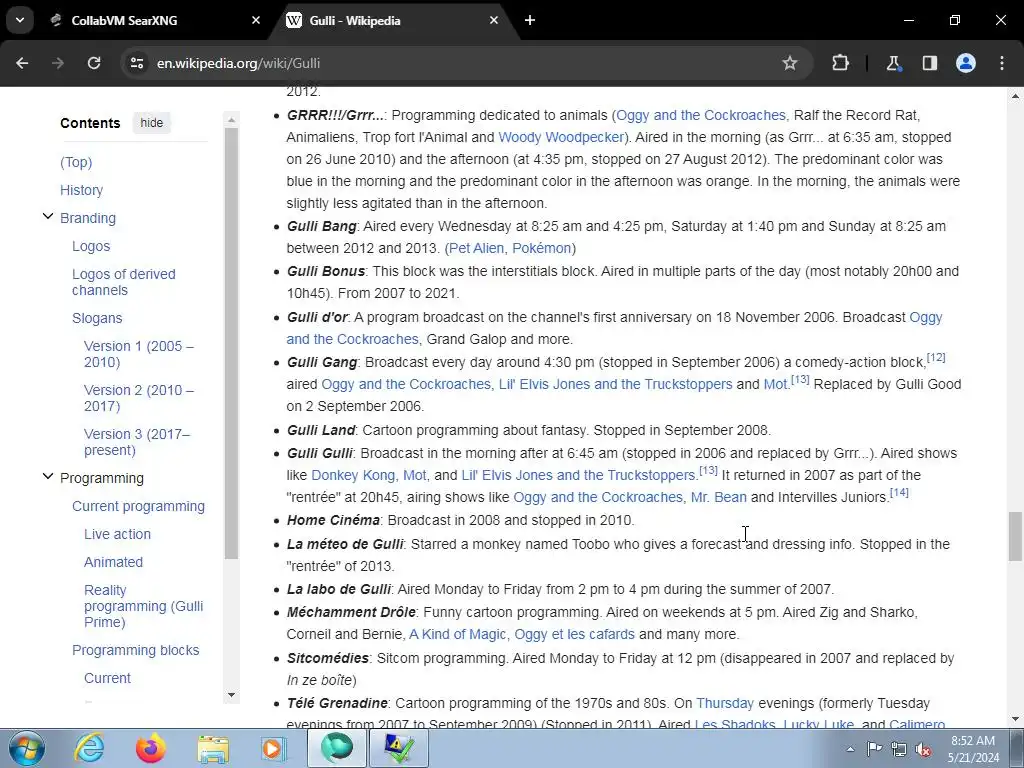The width and height of the screenshot is (1024, 768).
Task: Go to Programming blocks subsection
Action: tap(135, 650)
